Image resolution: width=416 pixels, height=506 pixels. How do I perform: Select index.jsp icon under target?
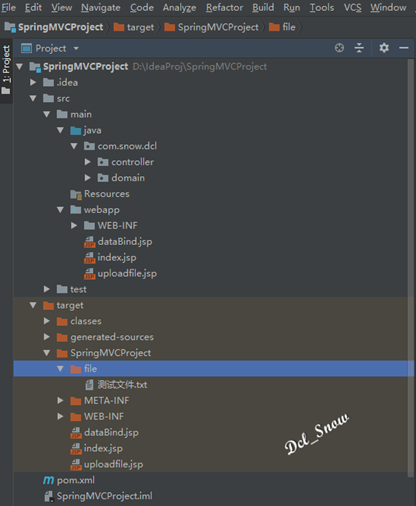(76, 449)
